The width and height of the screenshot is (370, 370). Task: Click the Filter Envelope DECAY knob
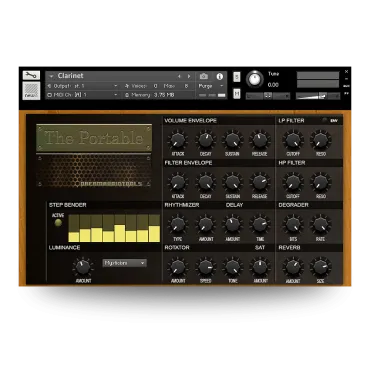pos(205,182)
